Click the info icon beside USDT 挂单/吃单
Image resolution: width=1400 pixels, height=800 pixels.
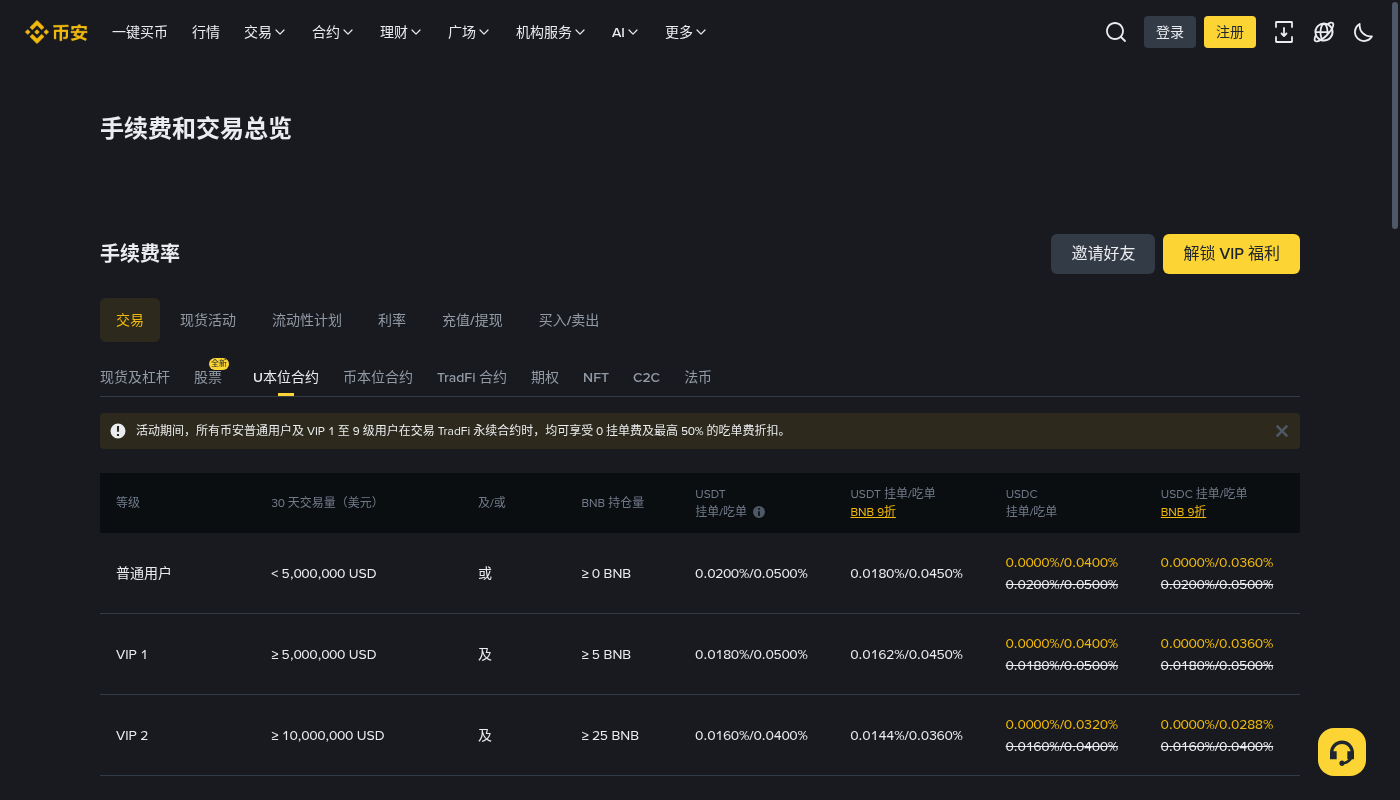point(759,512)
